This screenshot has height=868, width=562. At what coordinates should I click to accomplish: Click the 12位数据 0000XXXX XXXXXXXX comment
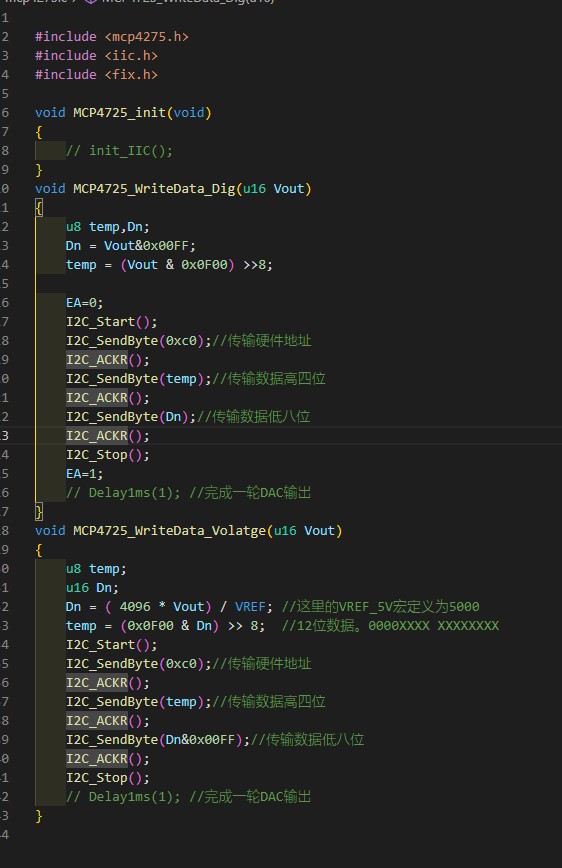(x=390, y=626)
